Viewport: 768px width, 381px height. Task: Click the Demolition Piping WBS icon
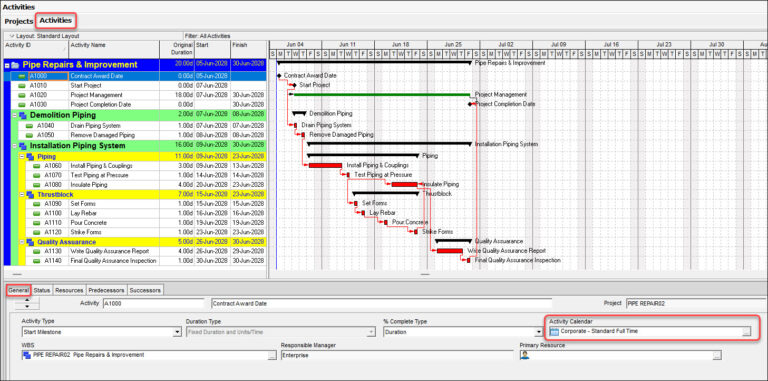(x=23, y=116)
